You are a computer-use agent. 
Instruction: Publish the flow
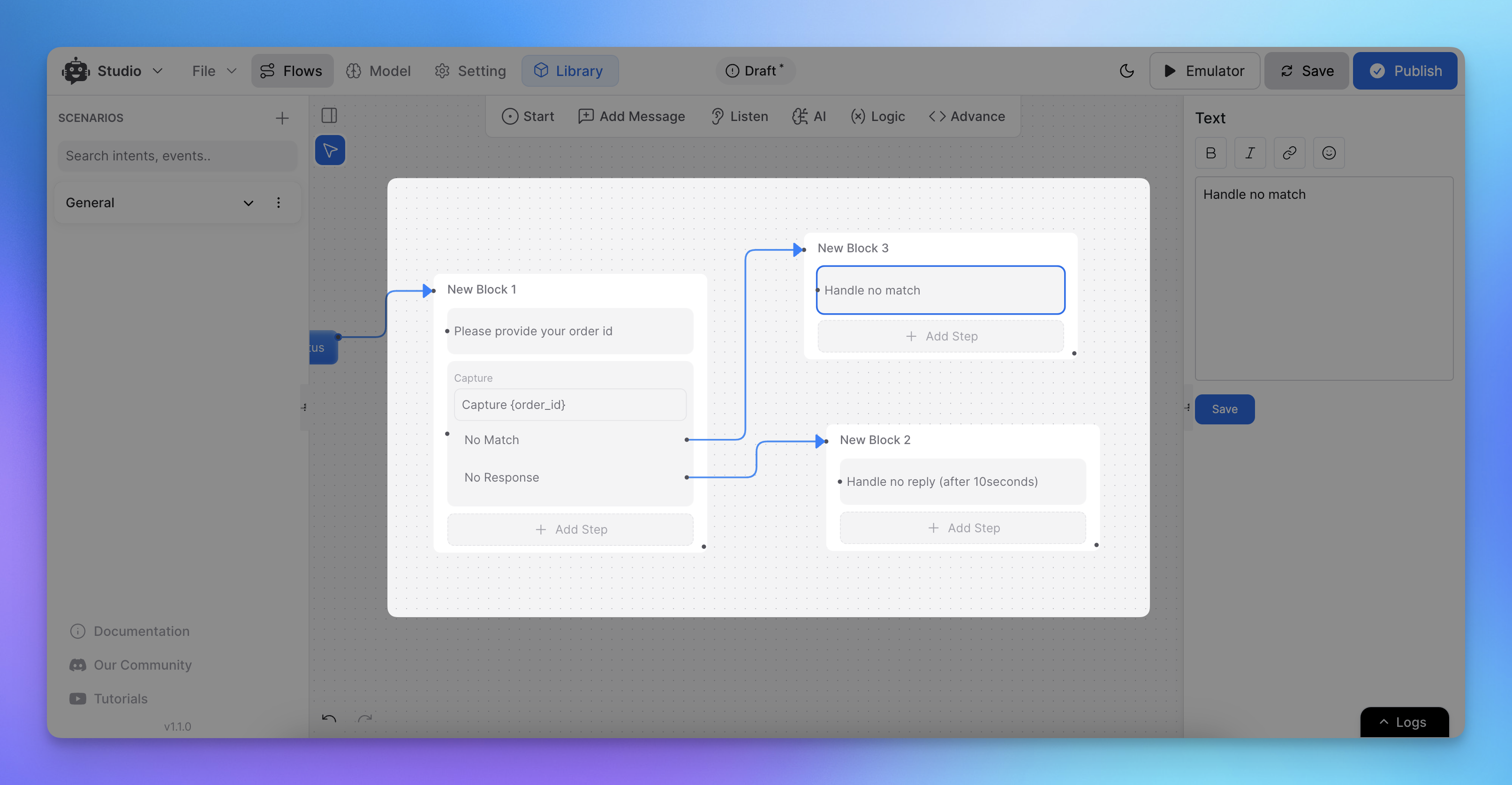(x=1405, y=71)
